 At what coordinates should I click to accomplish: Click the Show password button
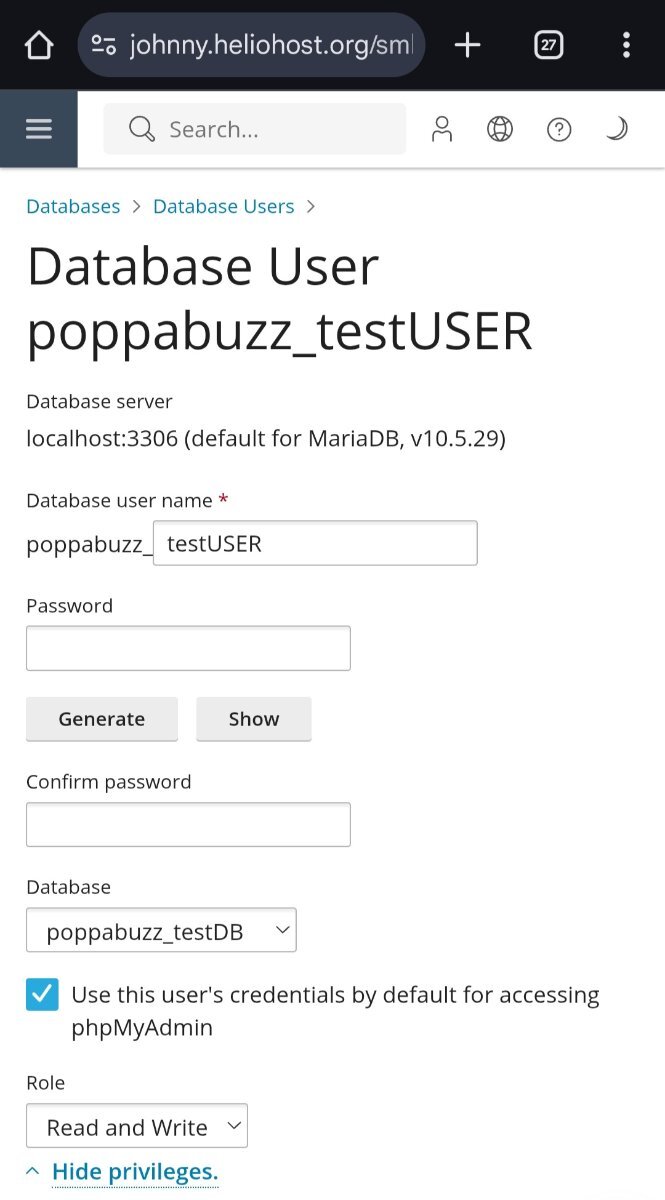254,719
